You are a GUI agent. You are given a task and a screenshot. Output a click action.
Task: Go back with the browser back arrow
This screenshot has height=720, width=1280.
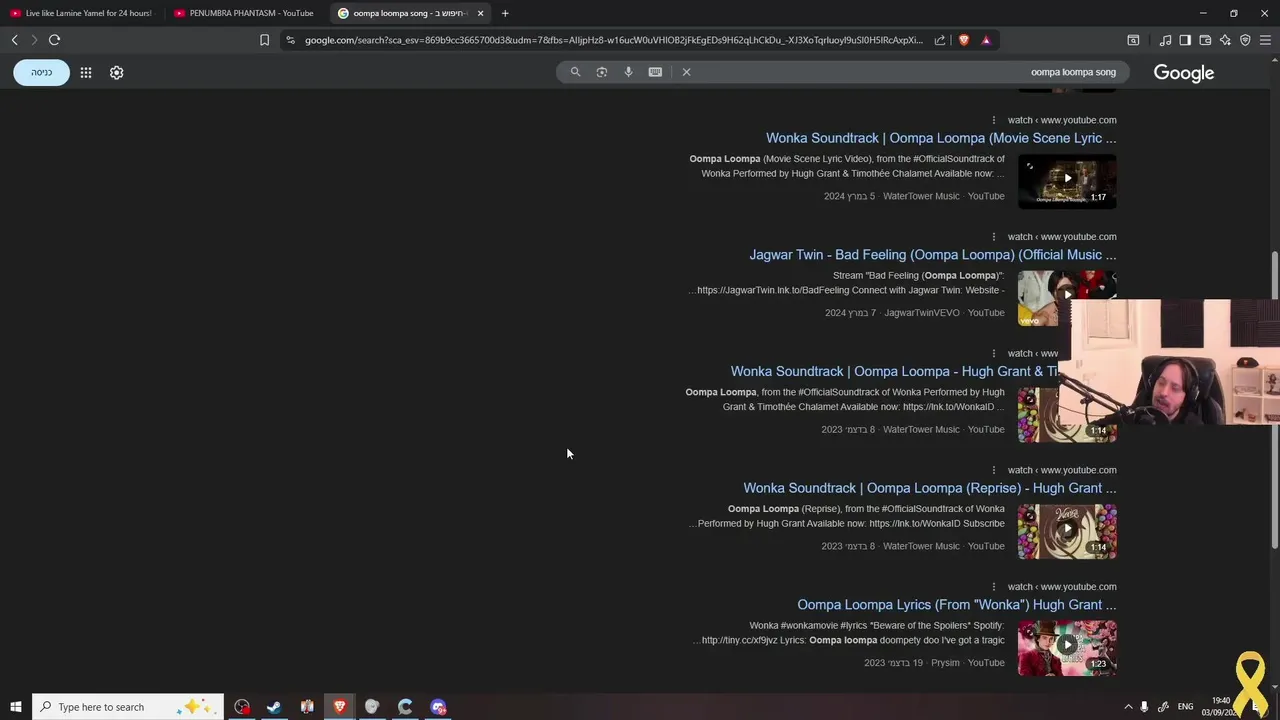14,40
